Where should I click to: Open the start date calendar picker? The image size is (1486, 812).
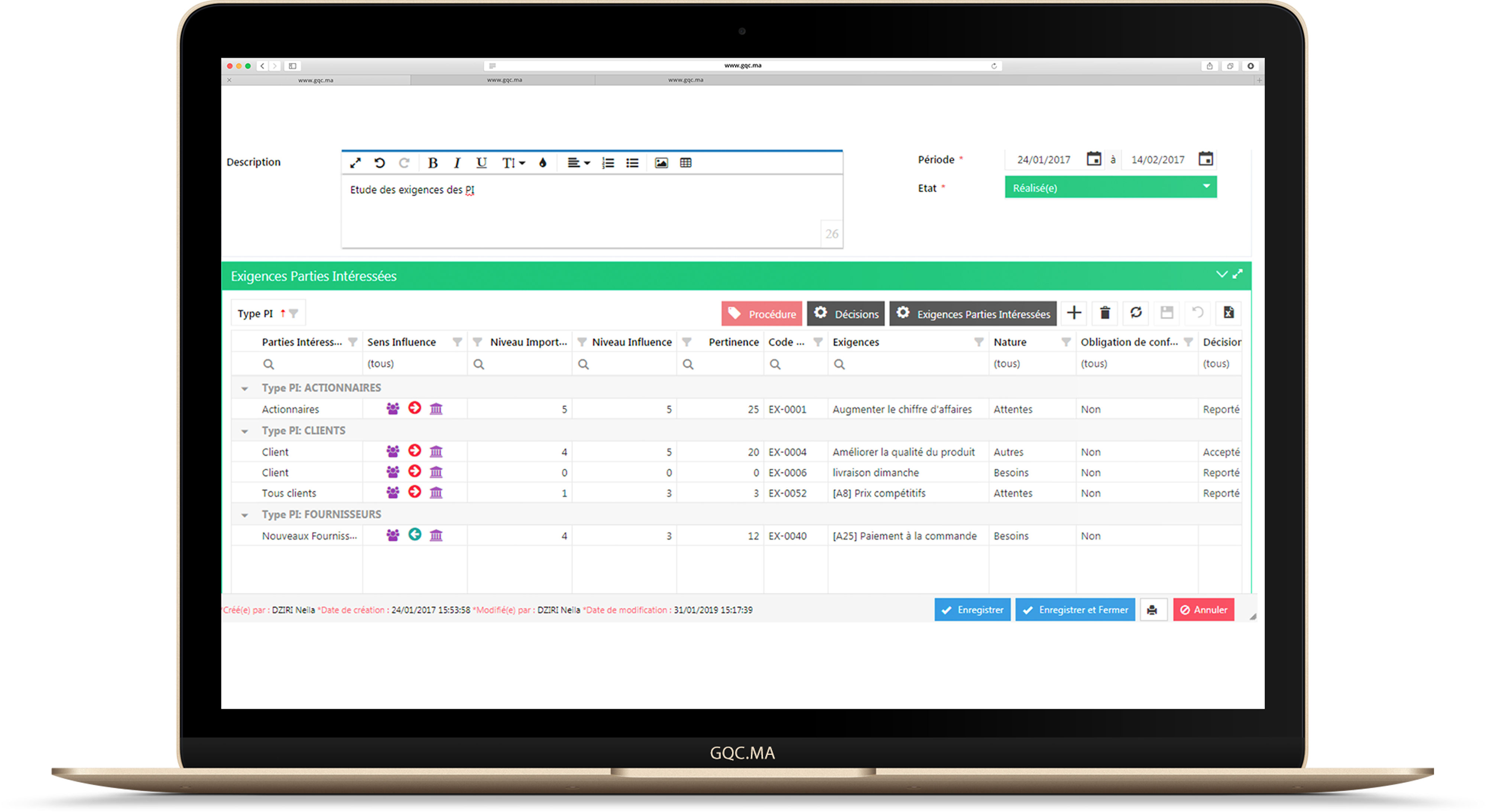click(x=1094, y=159)
